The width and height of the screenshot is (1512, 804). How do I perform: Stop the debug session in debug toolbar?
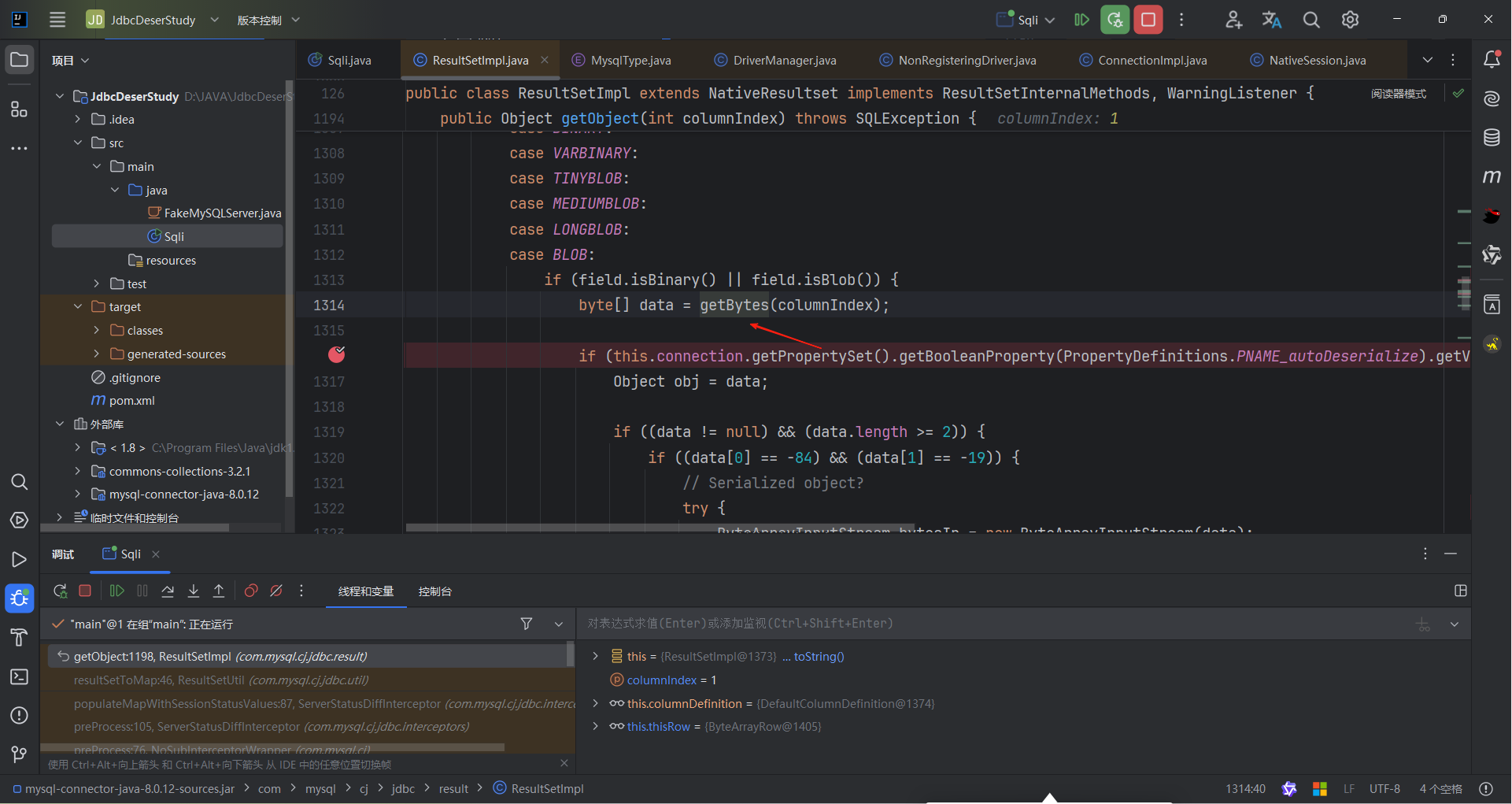(x=85, y=591)
